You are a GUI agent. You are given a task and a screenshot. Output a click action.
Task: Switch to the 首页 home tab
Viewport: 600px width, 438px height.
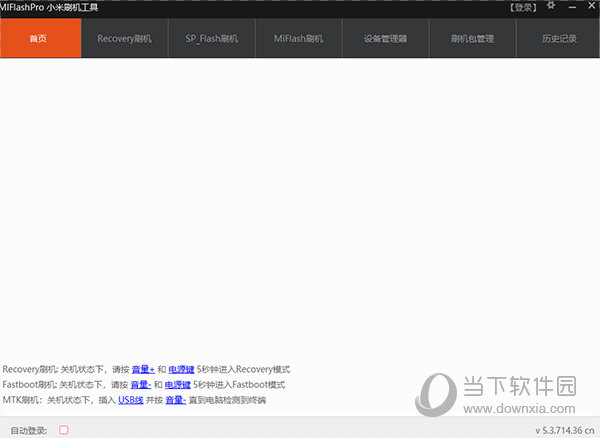point(41,38)
